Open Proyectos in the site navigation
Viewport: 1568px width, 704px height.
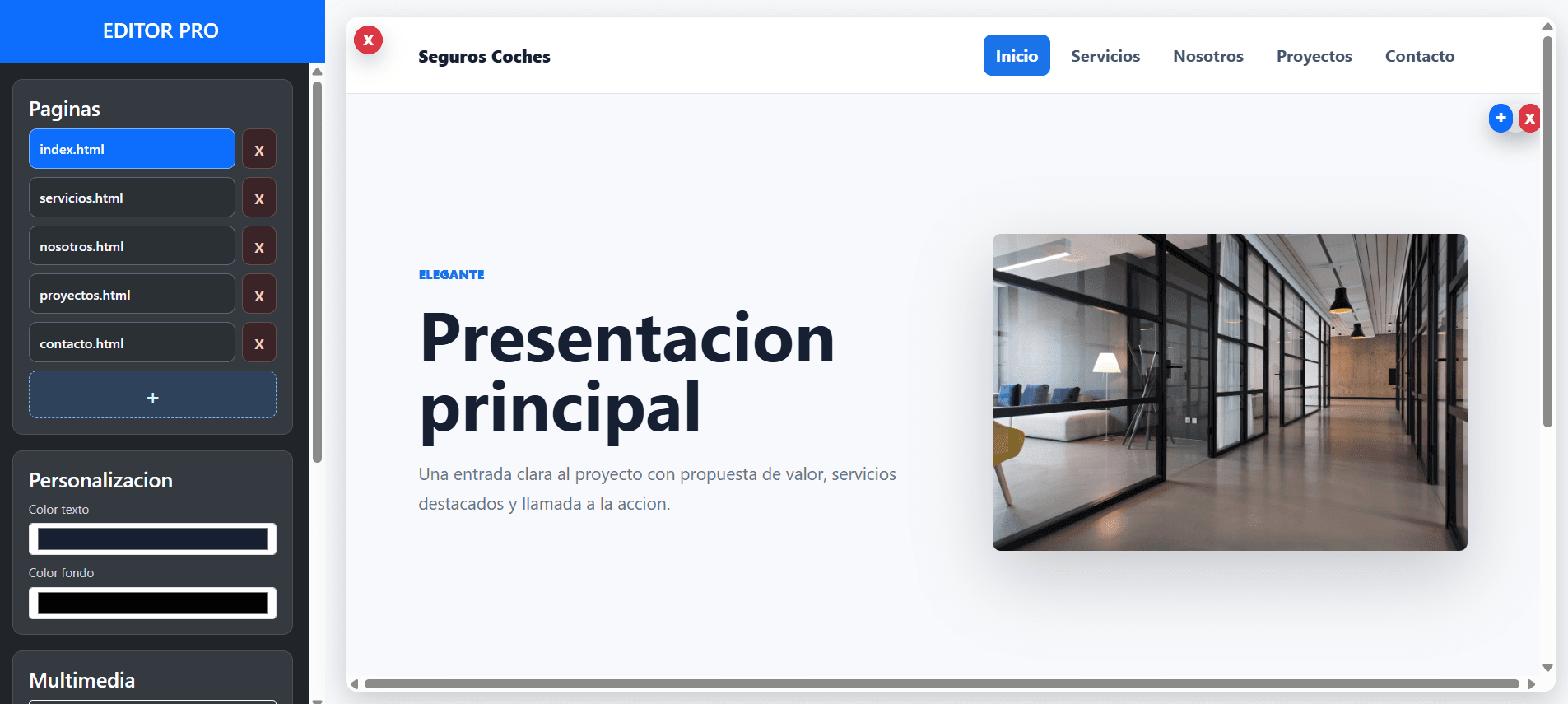pyautogui.click(x=1314, y=56)
